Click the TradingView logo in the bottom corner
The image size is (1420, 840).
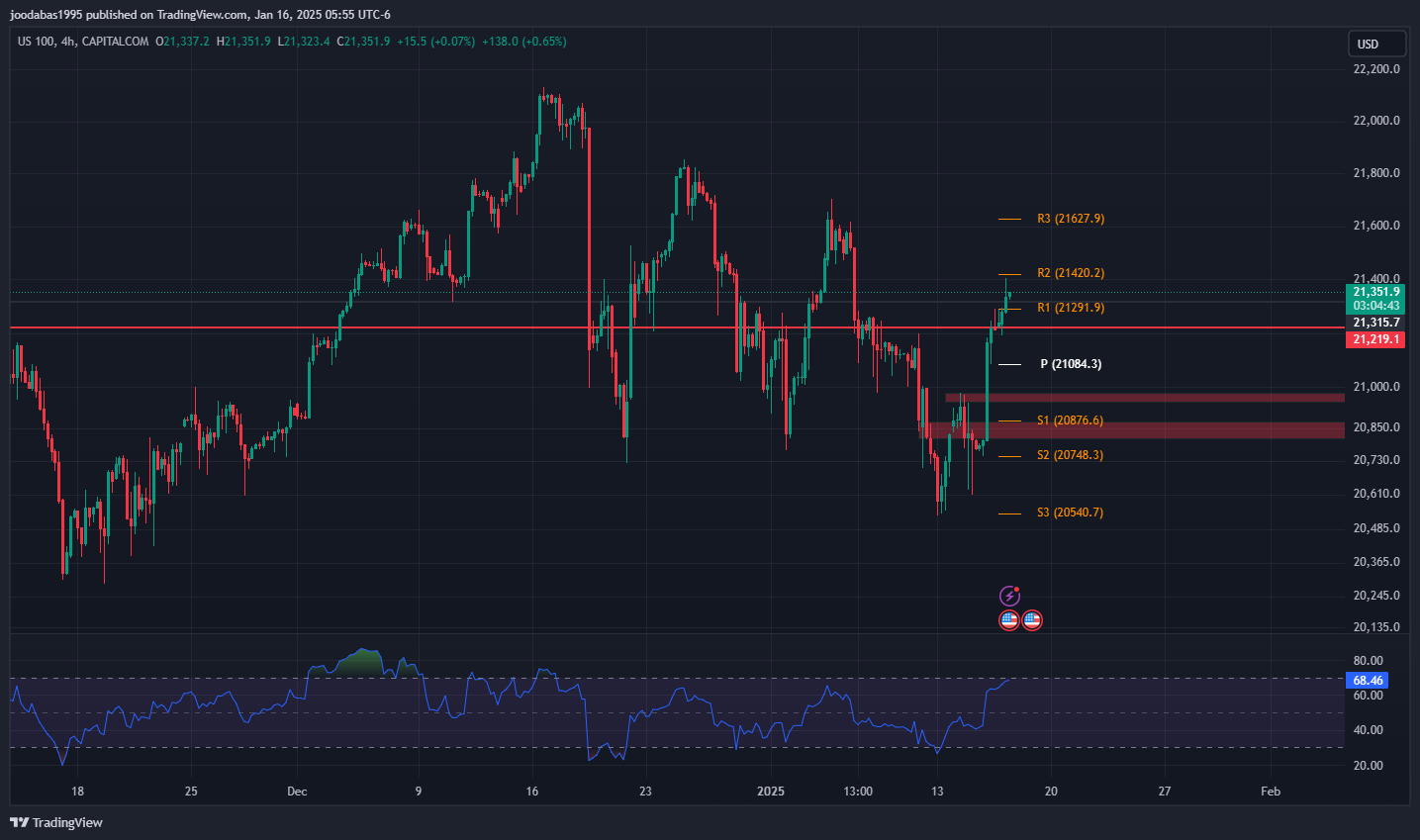tap(56, 822)
